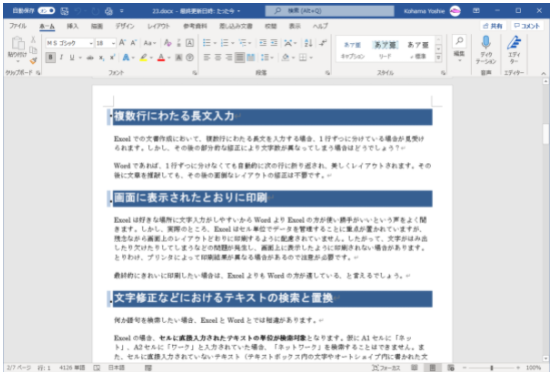Select the 標準 style
This screenshot has width=550, height=372.
click(417, 50)
